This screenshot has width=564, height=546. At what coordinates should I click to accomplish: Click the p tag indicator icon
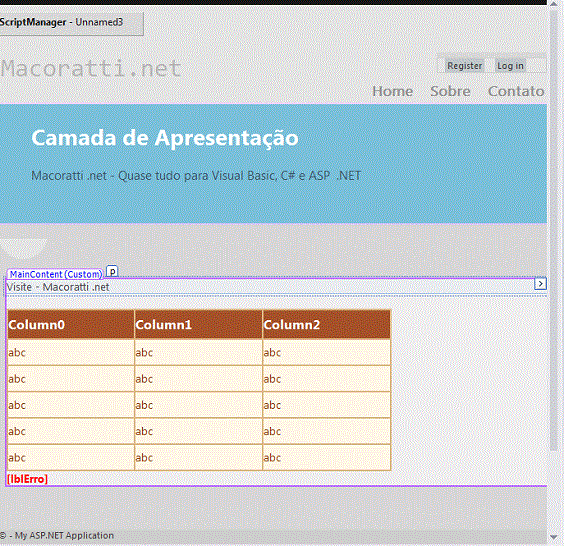point(112,272)
